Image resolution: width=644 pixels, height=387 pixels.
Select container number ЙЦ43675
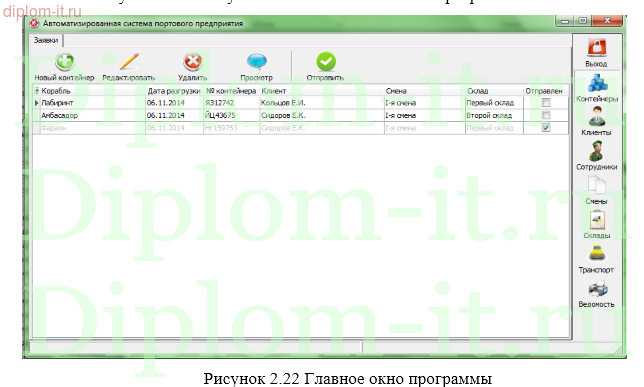coord(232,115)
